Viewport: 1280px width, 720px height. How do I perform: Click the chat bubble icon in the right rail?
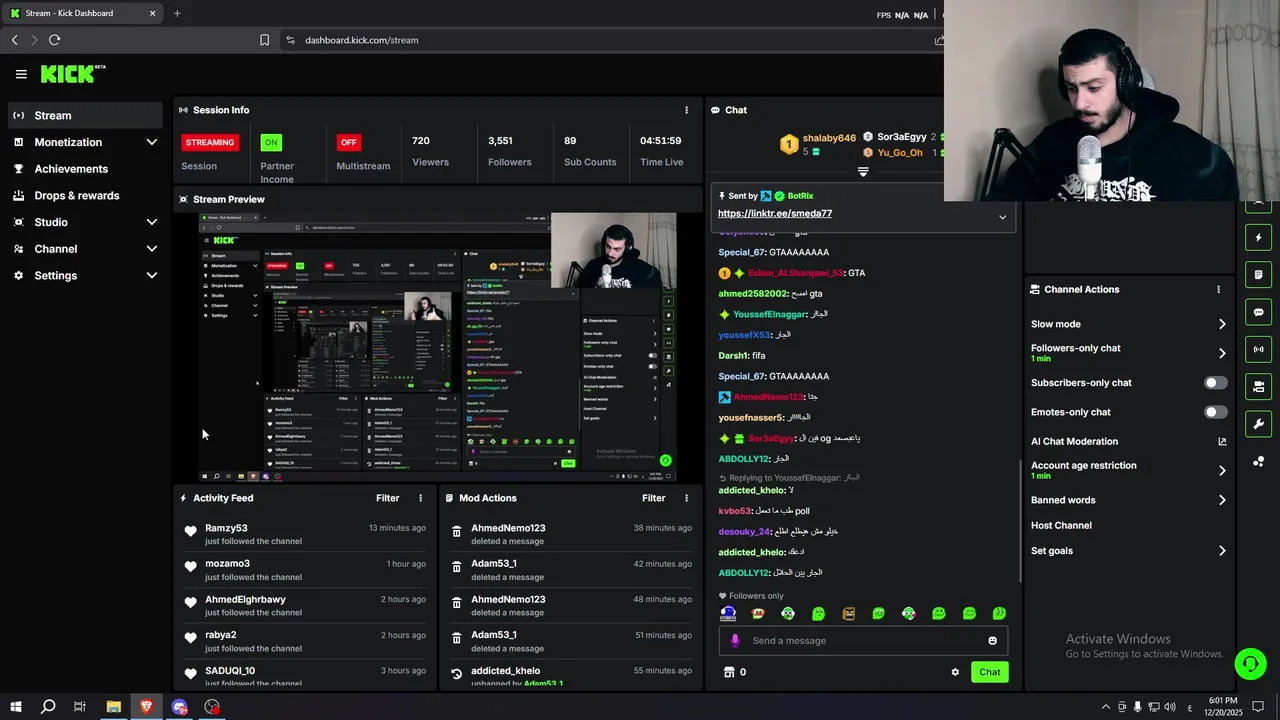(x=1258, y=312)
